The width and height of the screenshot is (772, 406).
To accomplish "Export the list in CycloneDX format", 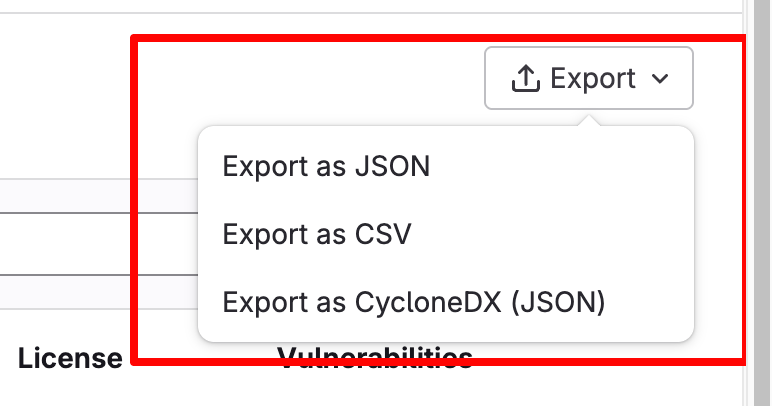I will 414,302.
